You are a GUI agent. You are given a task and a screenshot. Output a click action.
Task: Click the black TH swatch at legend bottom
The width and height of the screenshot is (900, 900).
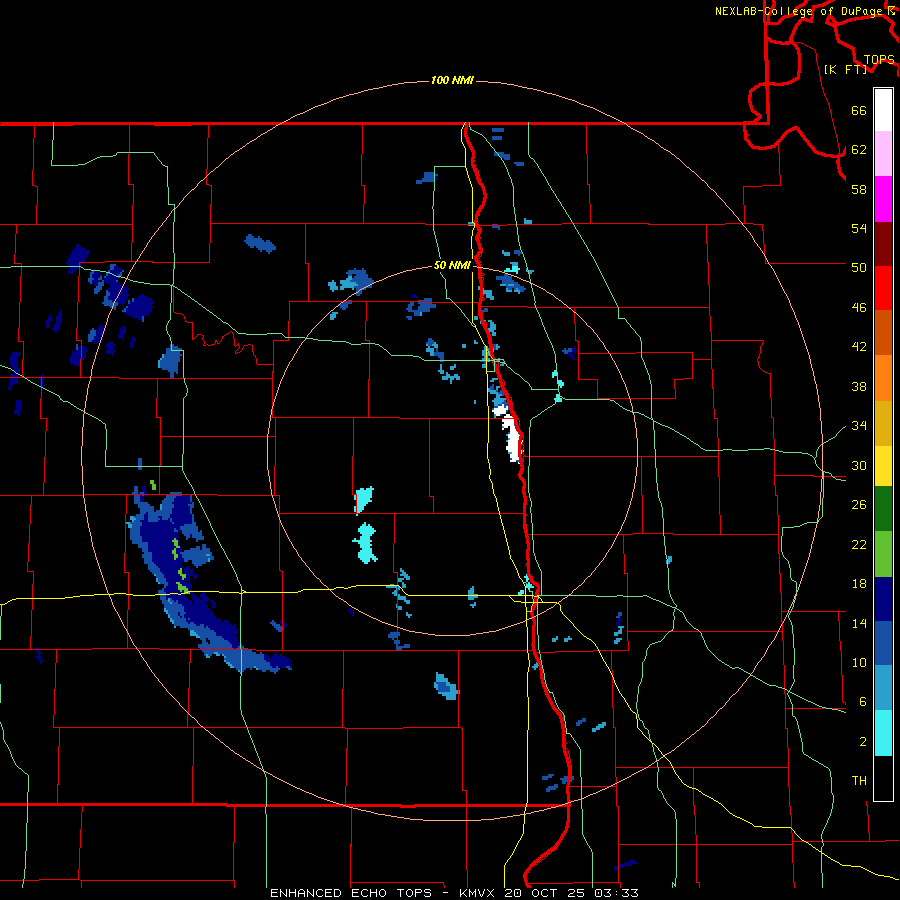(883, 778)
